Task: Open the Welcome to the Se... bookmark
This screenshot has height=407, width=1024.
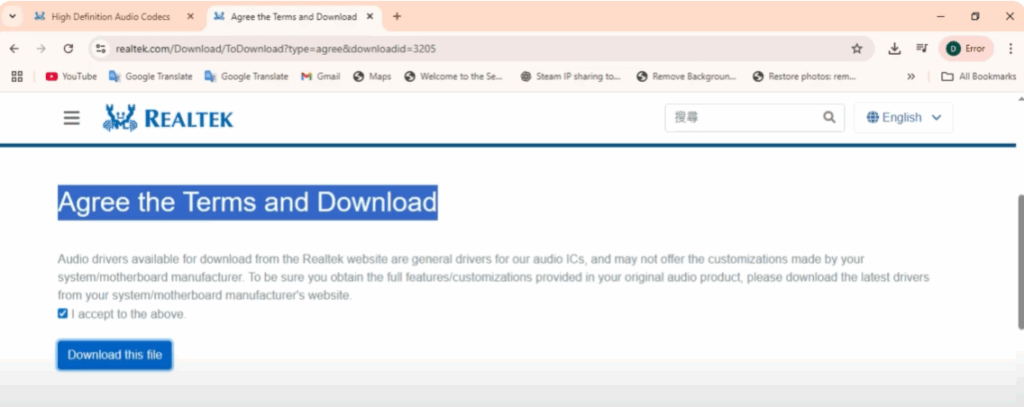Action: (455, 76)
